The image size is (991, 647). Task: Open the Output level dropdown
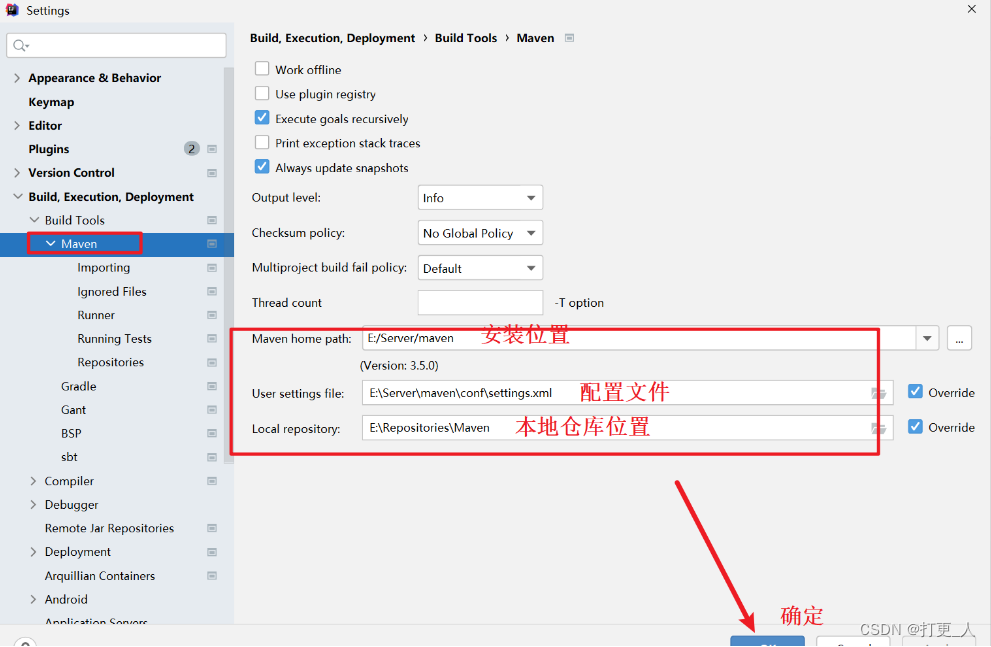point(480,198)
